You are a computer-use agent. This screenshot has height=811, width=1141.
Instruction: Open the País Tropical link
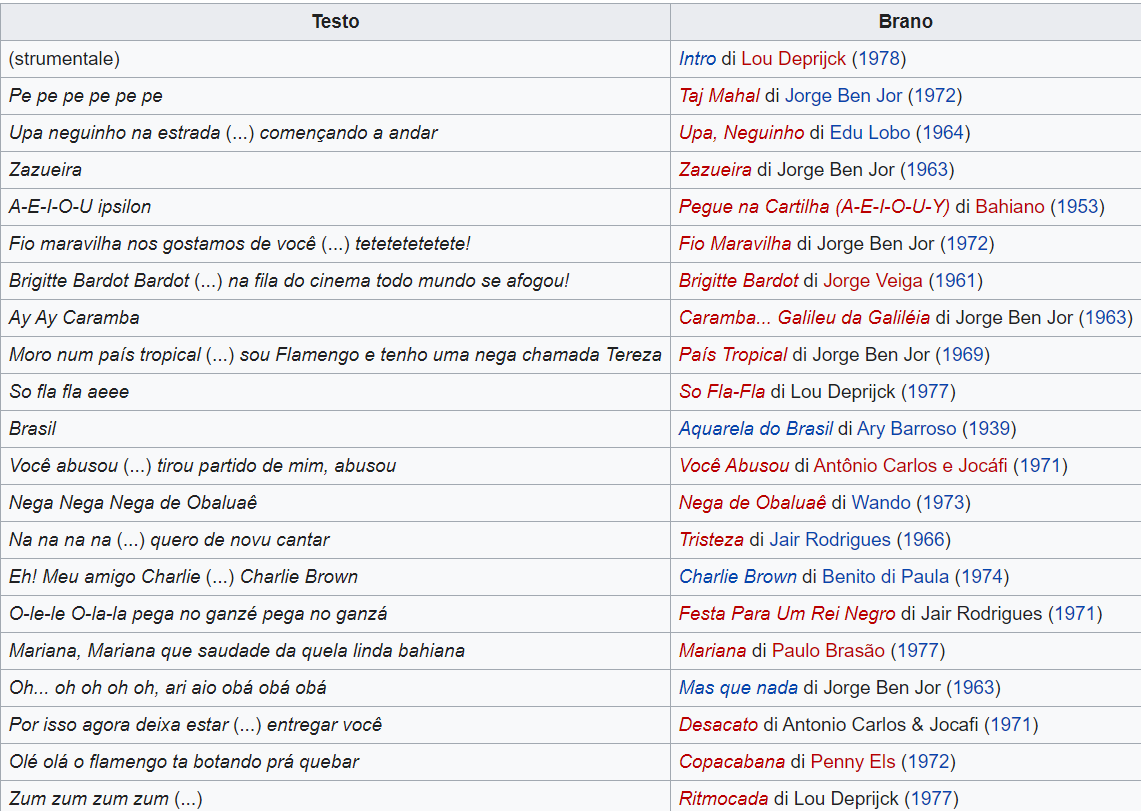(733, 355)
